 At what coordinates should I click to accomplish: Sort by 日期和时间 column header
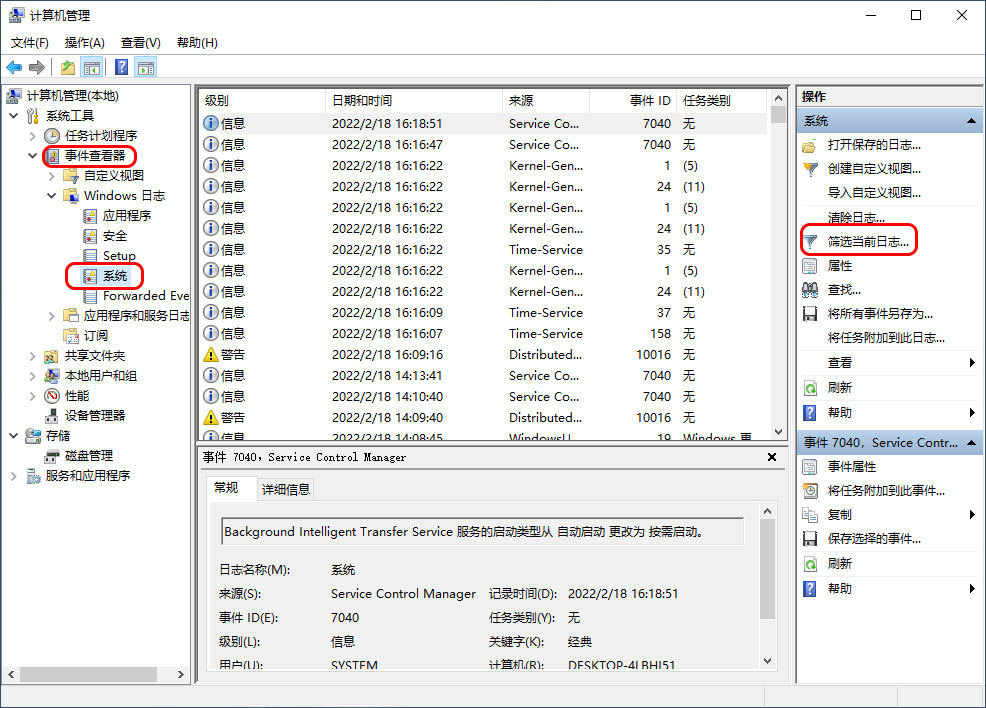414,101
